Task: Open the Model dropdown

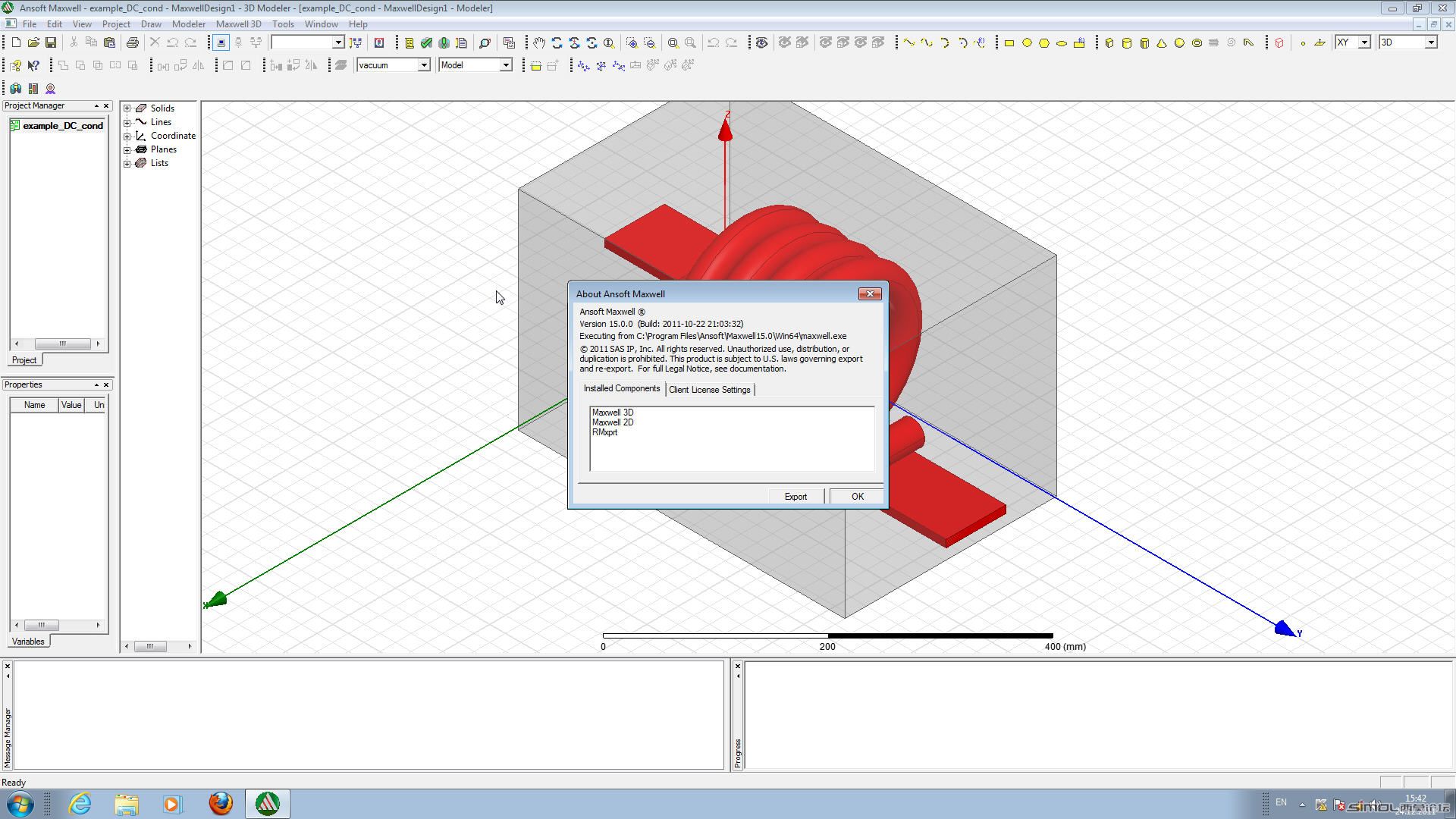Action: pos(505,65)
